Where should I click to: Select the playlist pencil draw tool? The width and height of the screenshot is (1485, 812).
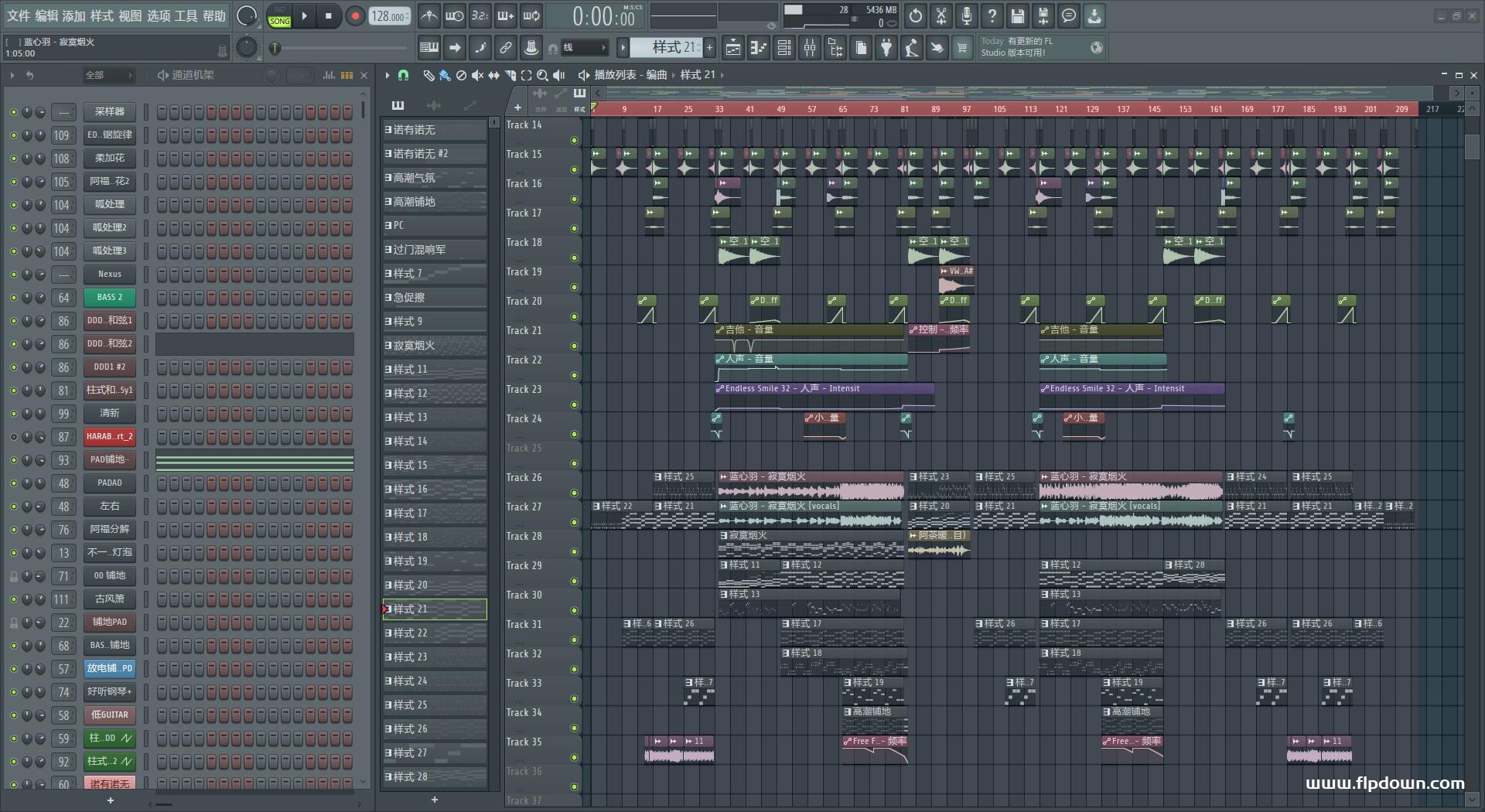point(428,75)
